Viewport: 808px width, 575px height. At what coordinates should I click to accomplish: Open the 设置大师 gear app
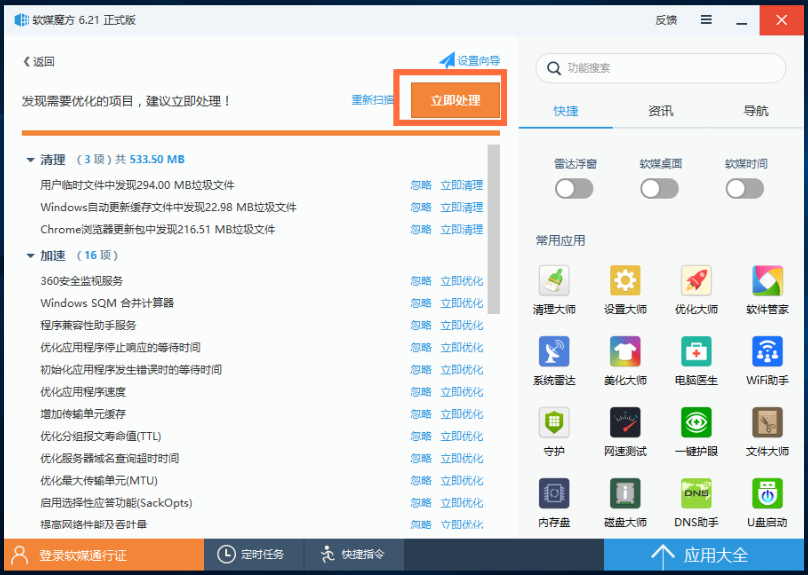coord(625,281)
